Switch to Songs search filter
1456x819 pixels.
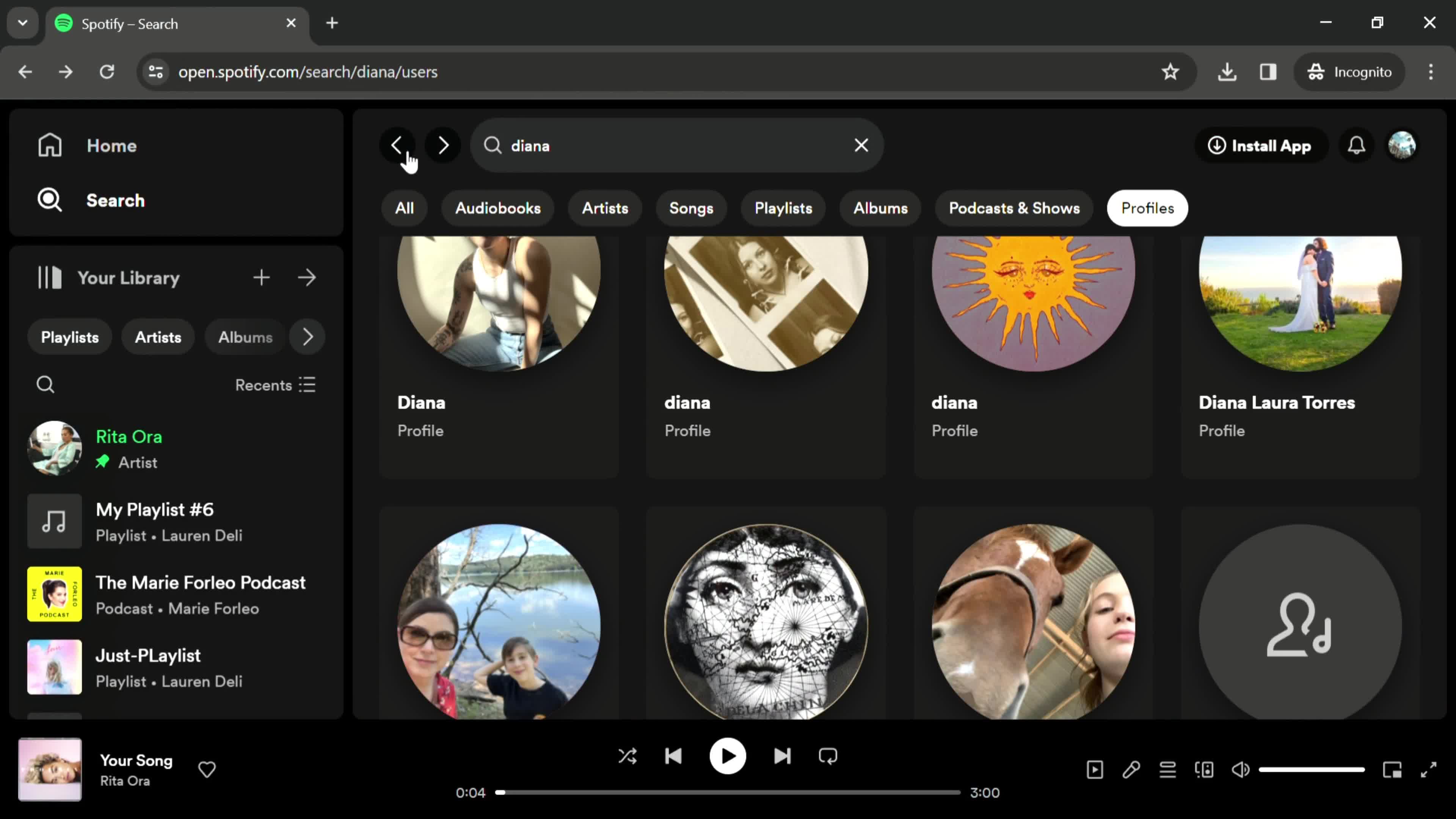pyautogui.click(x=691, y=208)
